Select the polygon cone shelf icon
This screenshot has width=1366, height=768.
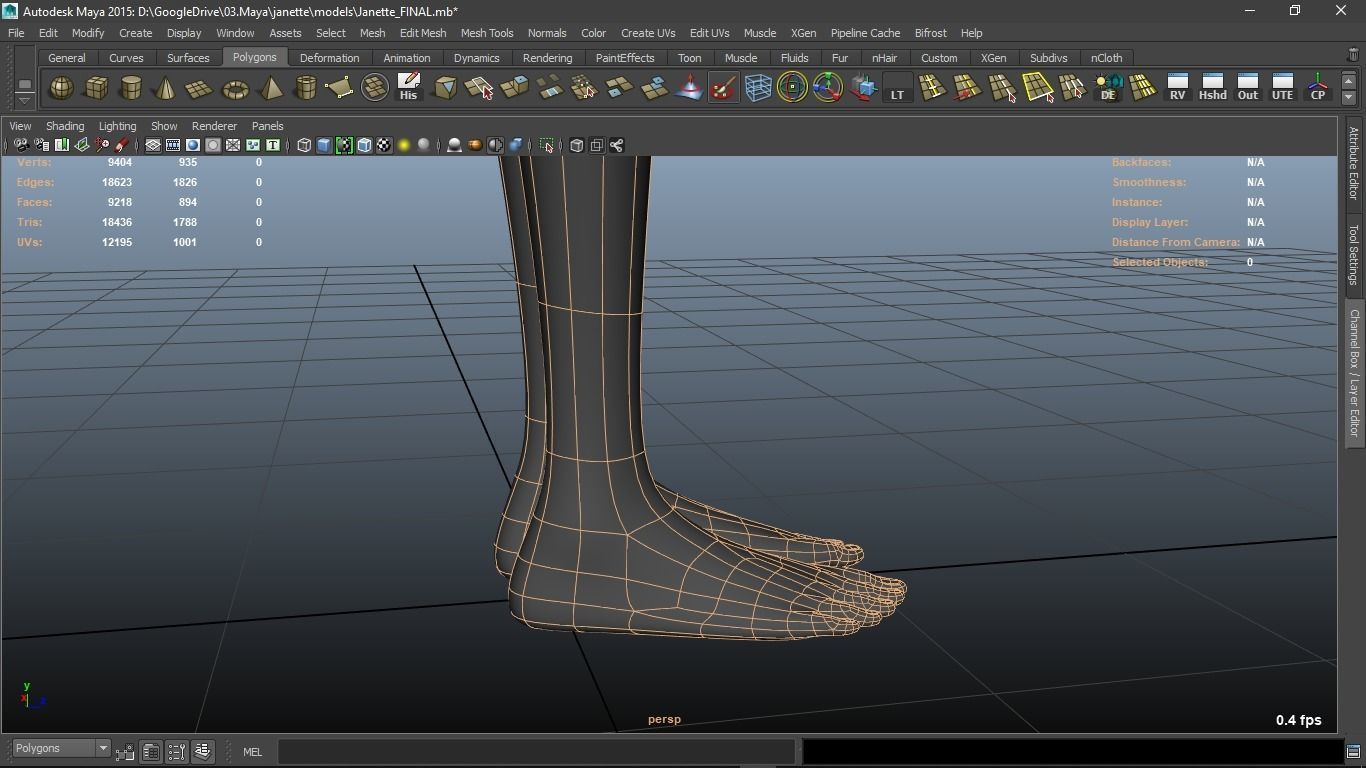165,89
